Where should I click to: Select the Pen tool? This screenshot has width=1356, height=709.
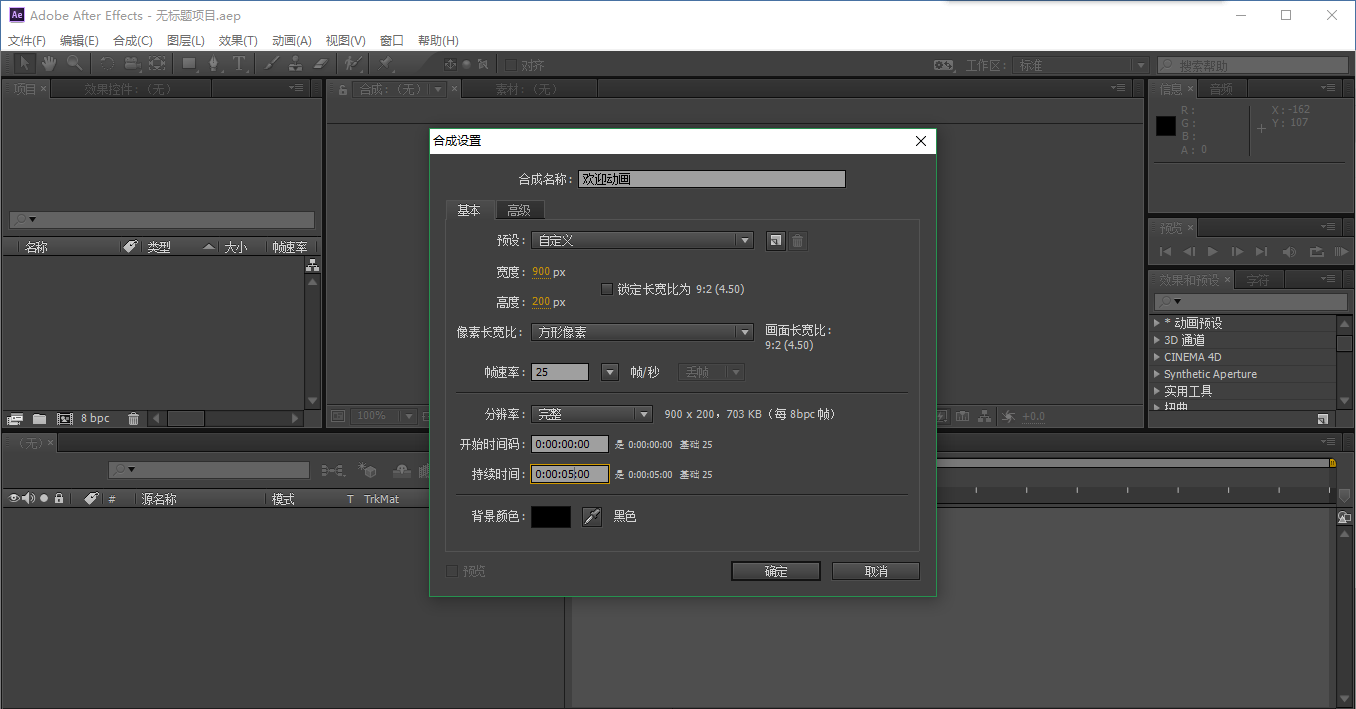(x=214, y=63)
